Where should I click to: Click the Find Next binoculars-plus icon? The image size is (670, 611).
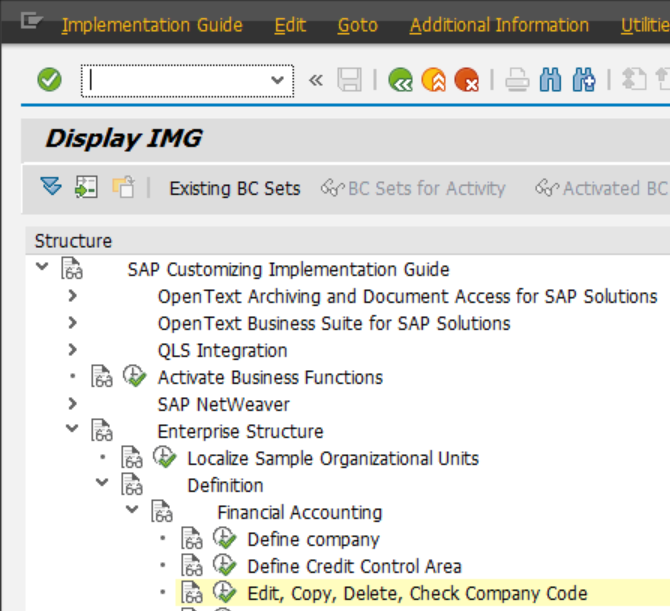click(584, 80)
